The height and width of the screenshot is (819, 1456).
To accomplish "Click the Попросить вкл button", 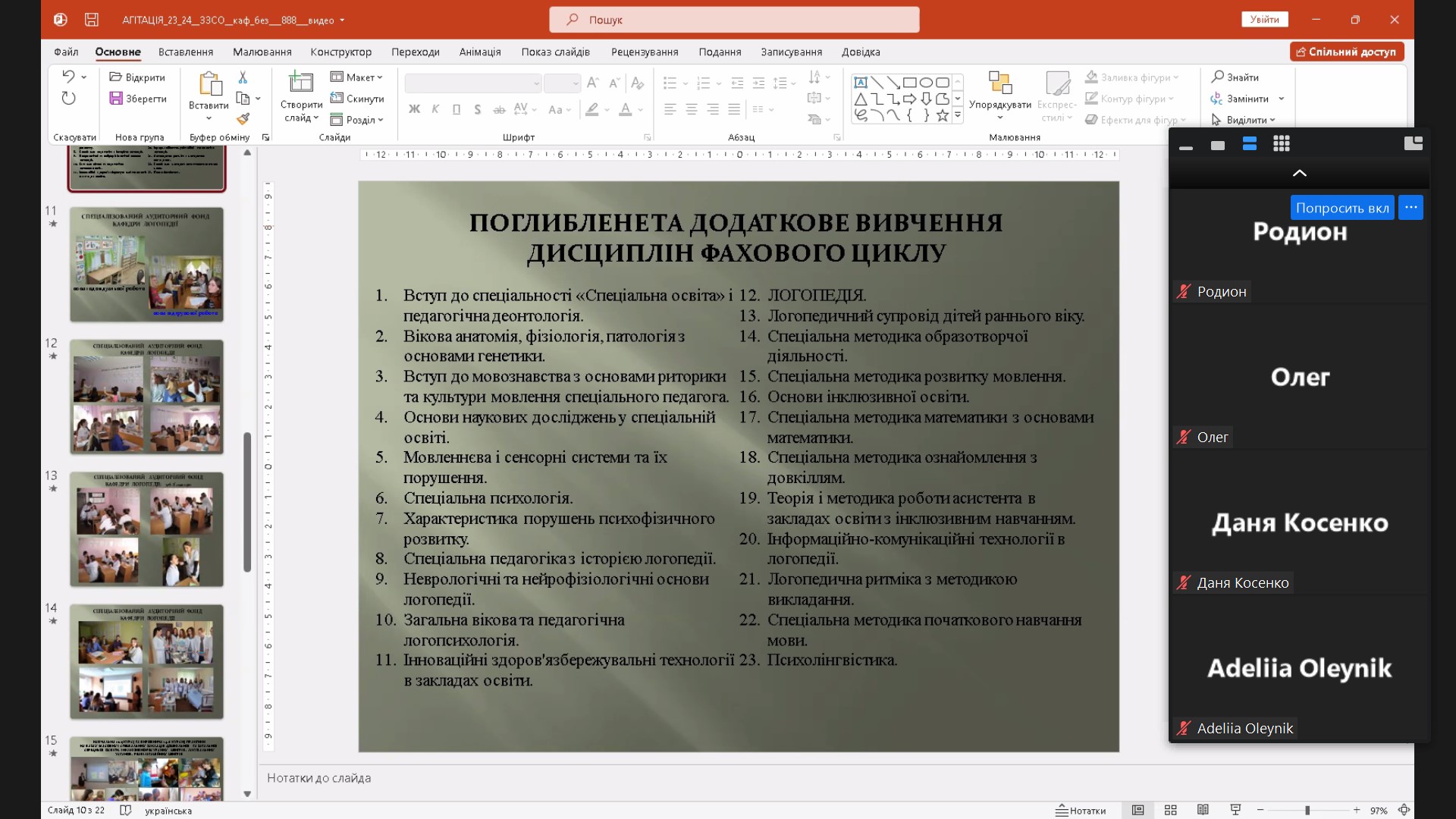I will [x=1341, y=208].
